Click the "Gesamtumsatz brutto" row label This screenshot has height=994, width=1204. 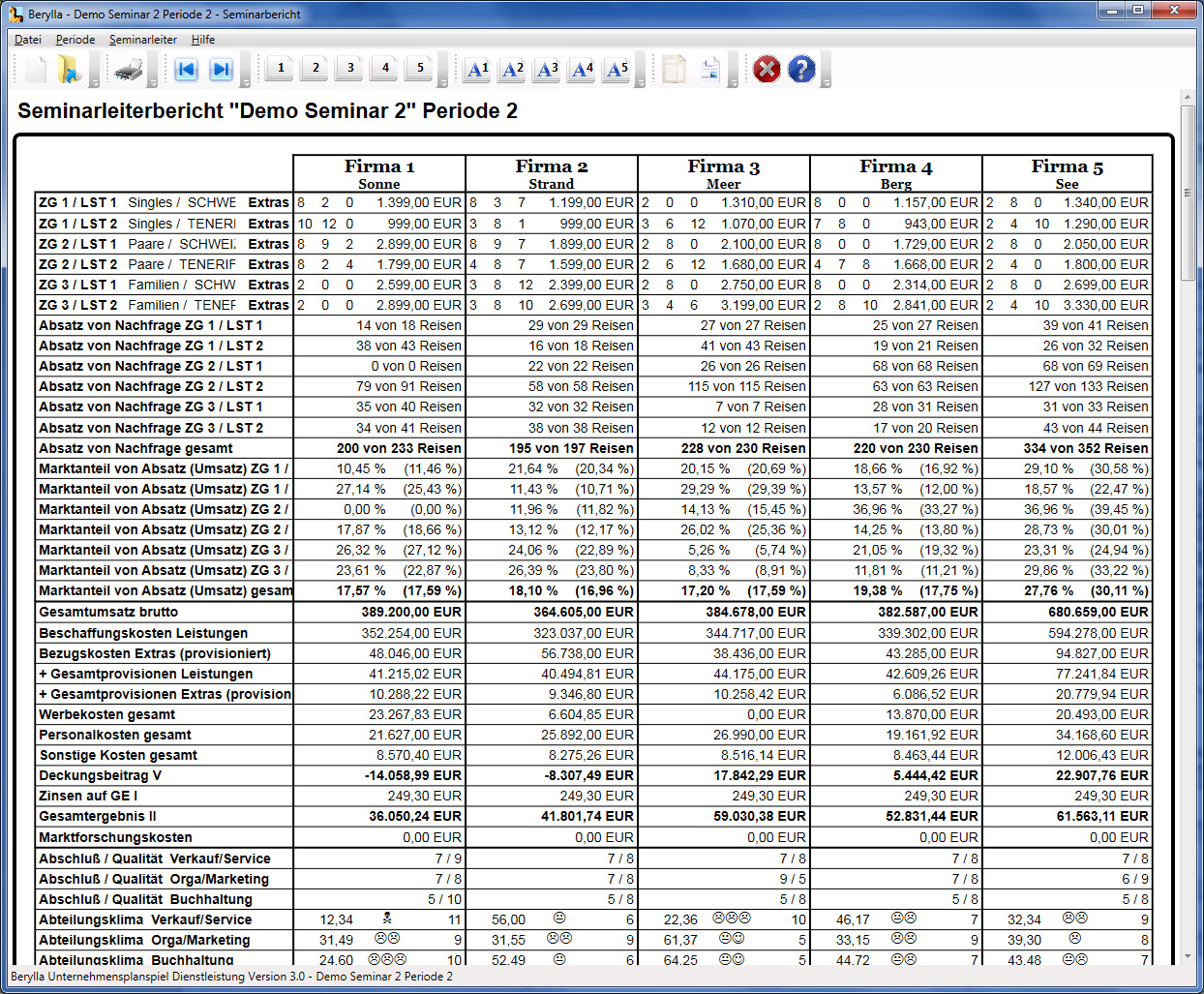pyautogui.click(x=108, y=612)
